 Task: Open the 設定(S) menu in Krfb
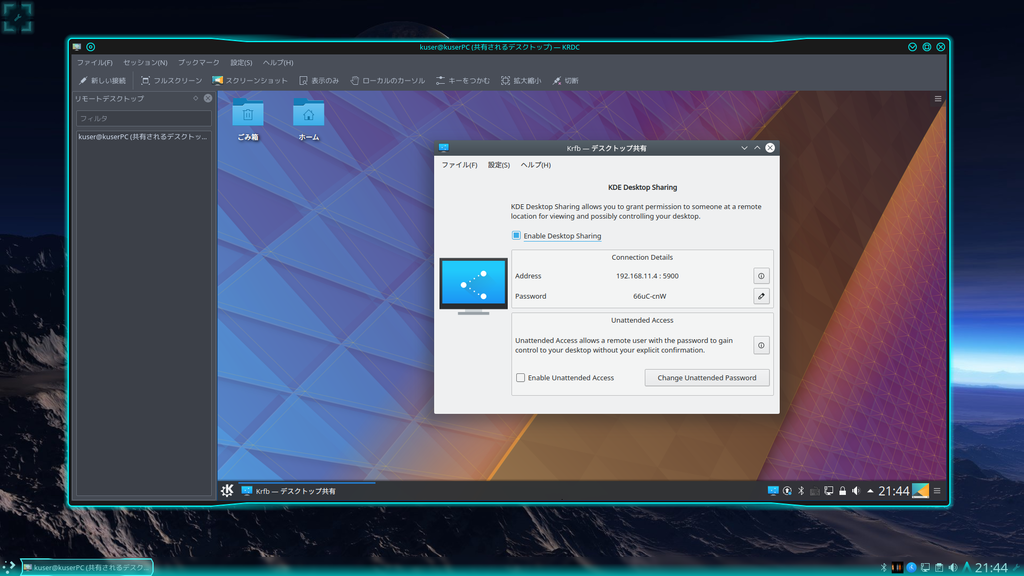click(x=497, y=164)
